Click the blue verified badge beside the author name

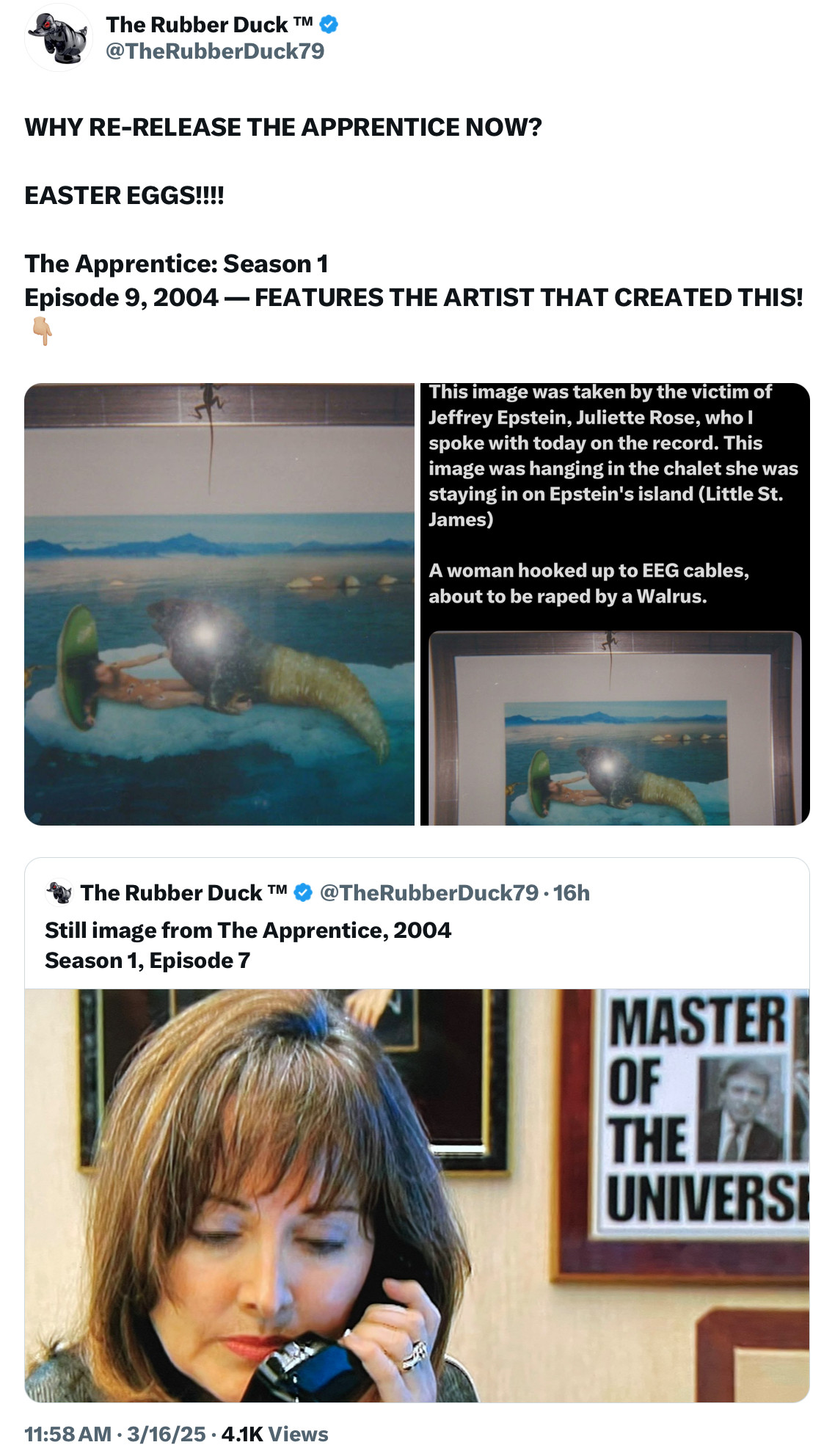click(329, 24)
